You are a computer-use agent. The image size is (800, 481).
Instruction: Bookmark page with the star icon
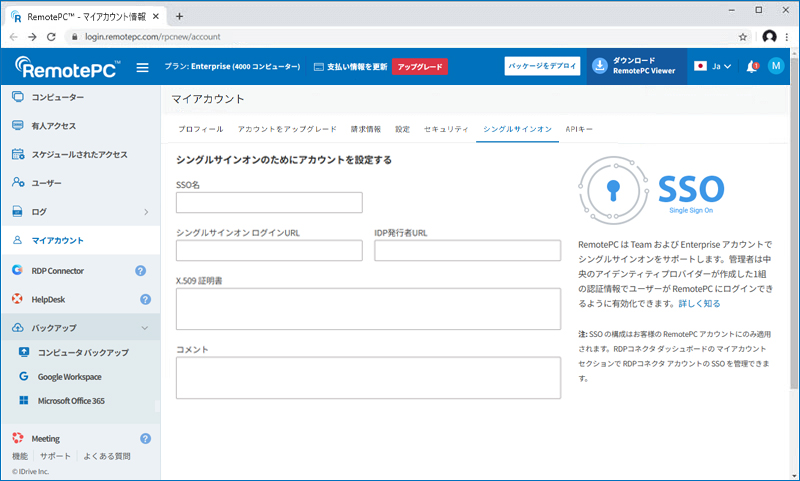[743, 37]
